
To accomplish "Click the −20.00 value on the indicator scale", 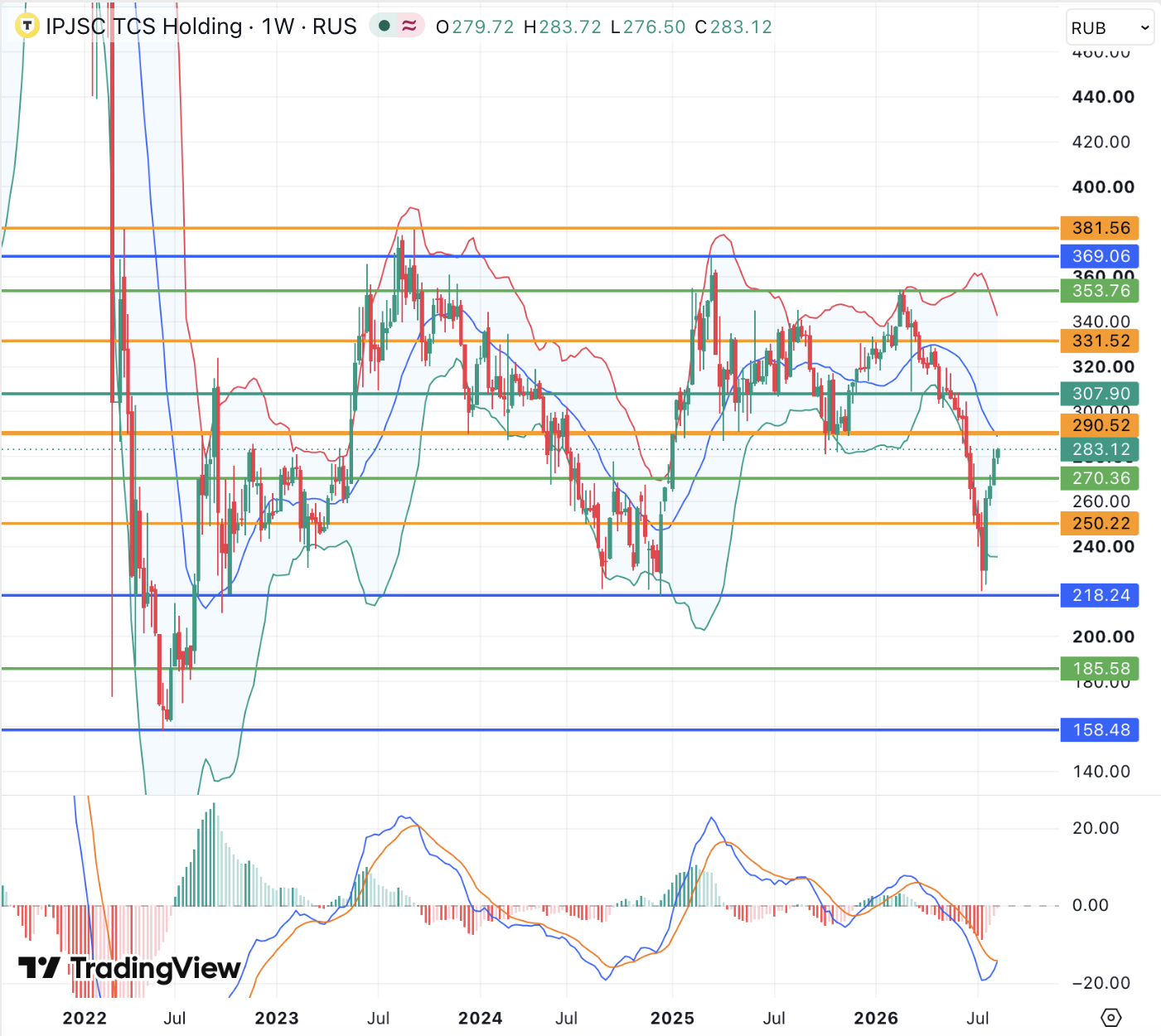I will tap(1101, 983).
